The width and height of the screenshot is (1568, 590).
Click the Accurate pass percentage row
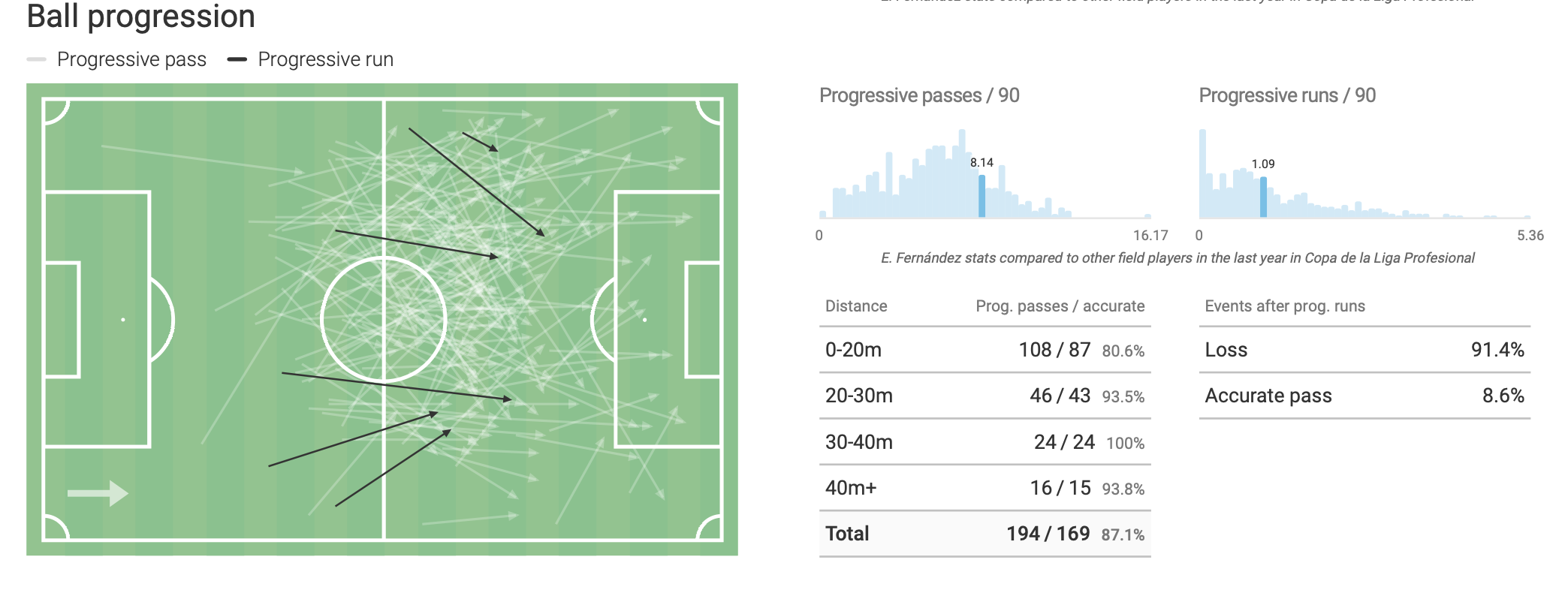pyautogui.click(x=1364, y=396)
